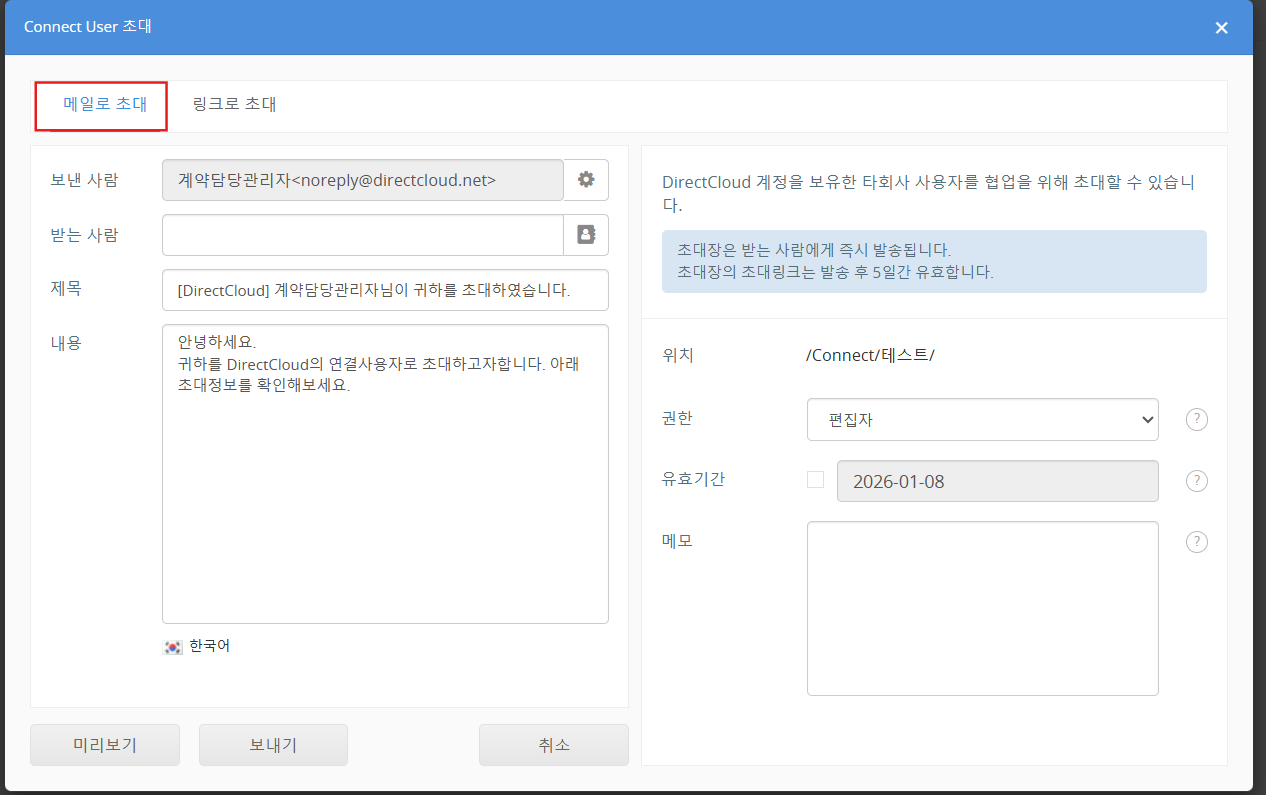Click the 2026-01-08 expiration date field

click(997, 481)
